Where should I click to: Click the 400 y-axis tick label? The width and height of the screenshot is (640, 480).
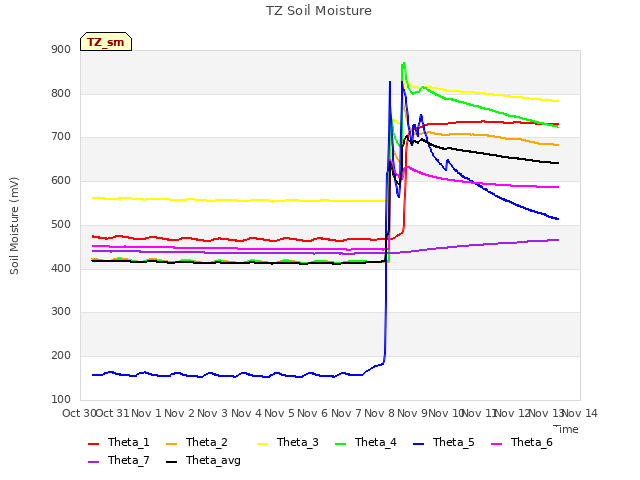point(61,269)
